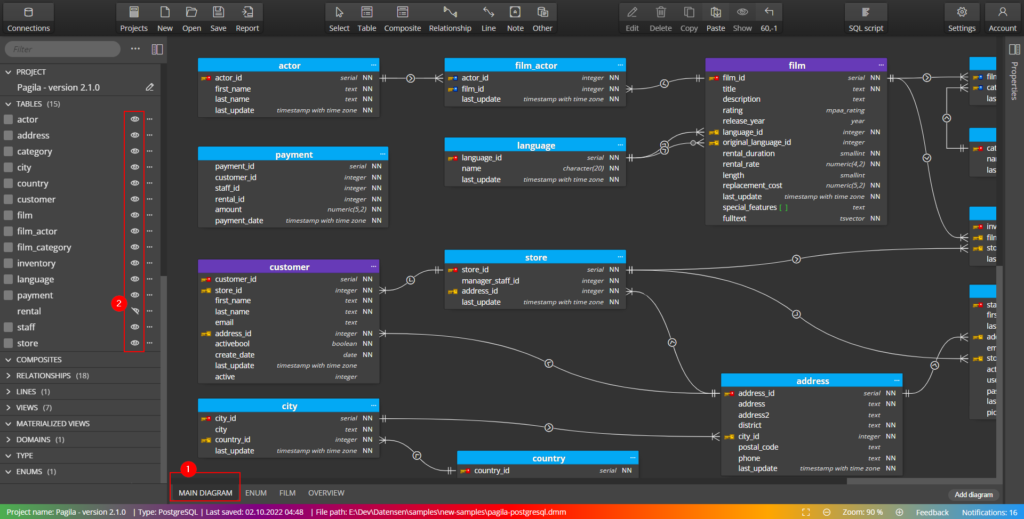Pick the Composite tool
Viewport: 1024px width, 519px height.
coord(402,17)
